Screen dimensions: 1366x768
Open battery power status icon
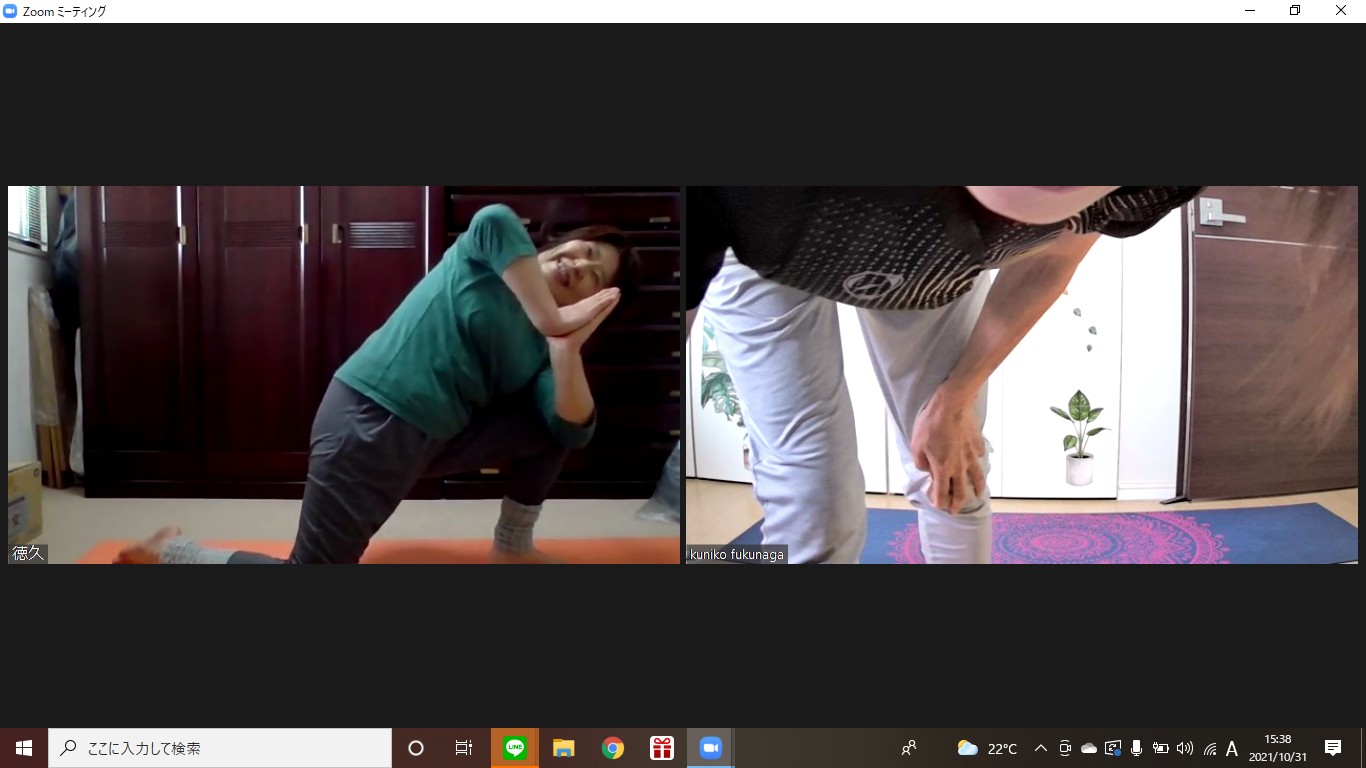point(1161,748)
